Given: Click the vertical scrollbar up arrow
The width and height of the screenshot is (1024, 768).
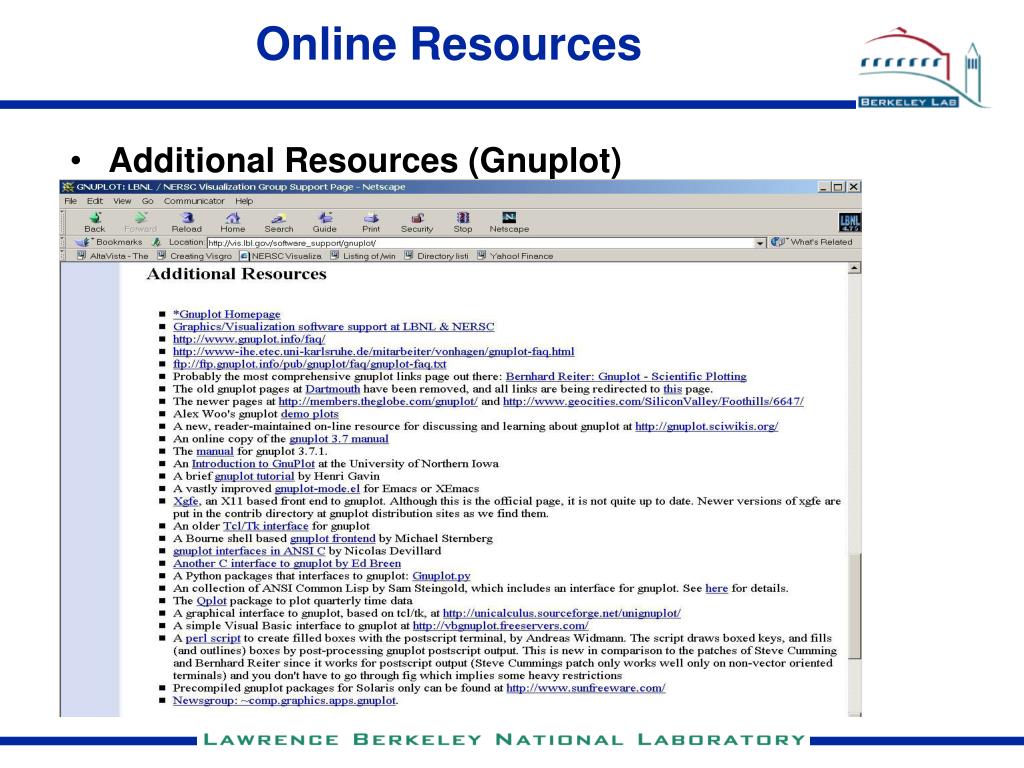Looking at the screenshot, I should [x=854, y=268].
